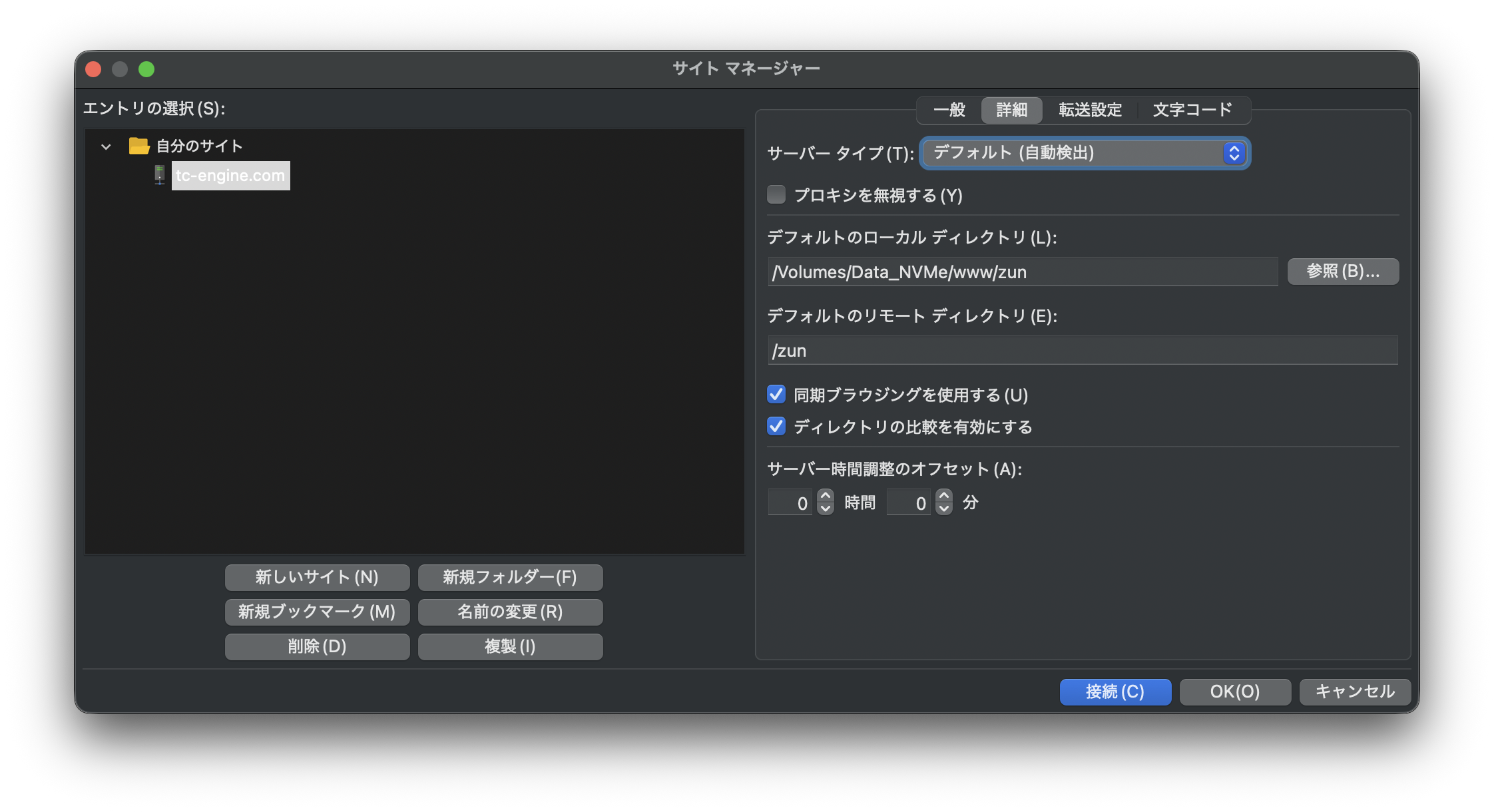Collapse the 自分のサイト tree node
Screen dimensions: 1494x812
106,146
